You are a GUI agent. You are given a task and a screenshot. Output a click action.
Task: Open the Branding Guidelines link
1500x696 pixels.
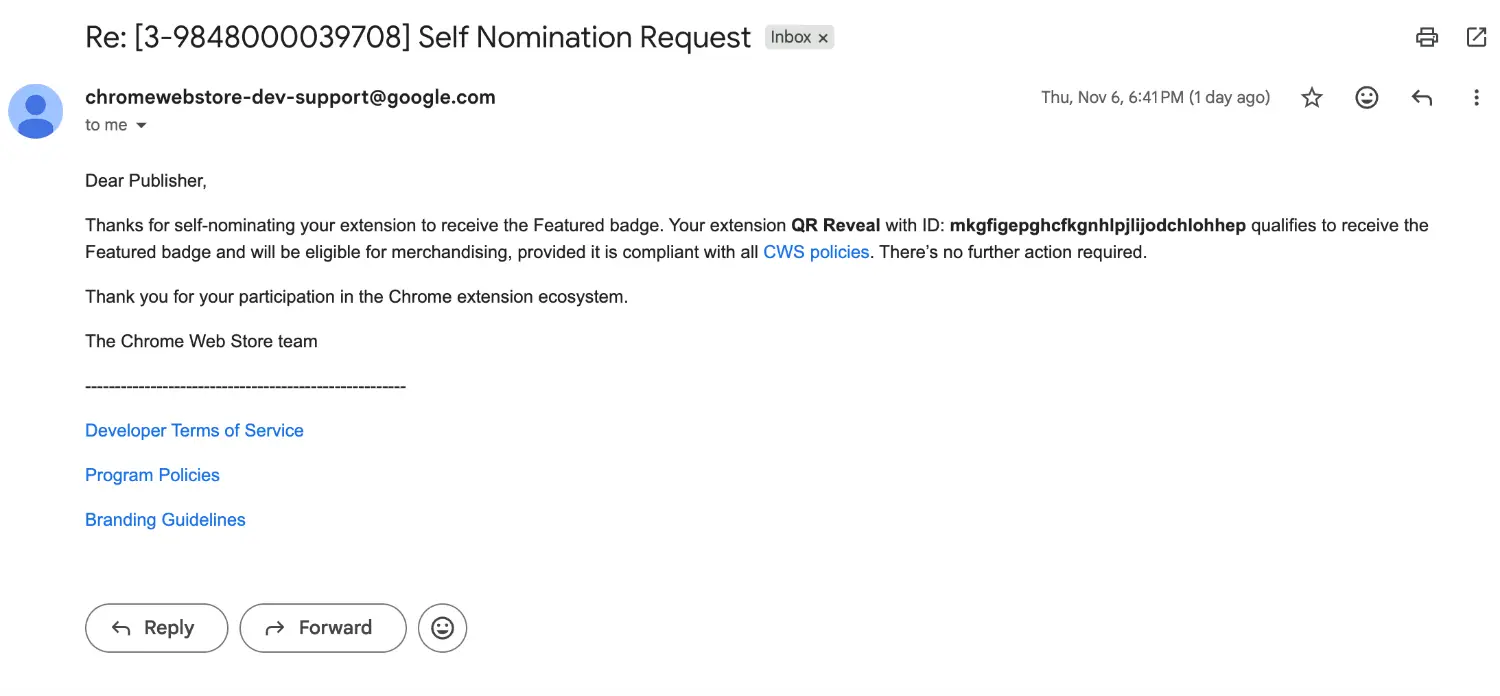[x=165, y=520]
